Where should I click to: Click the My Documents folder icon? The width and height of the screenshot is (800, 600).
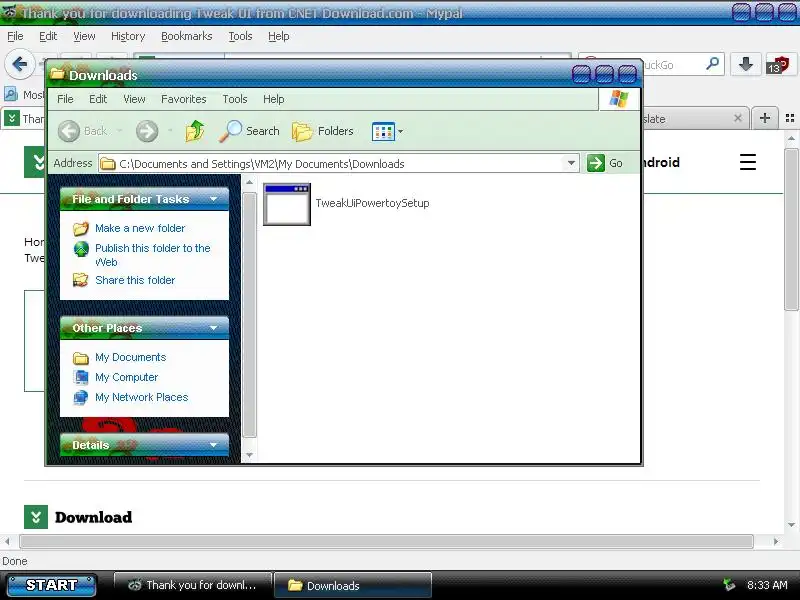81,358
